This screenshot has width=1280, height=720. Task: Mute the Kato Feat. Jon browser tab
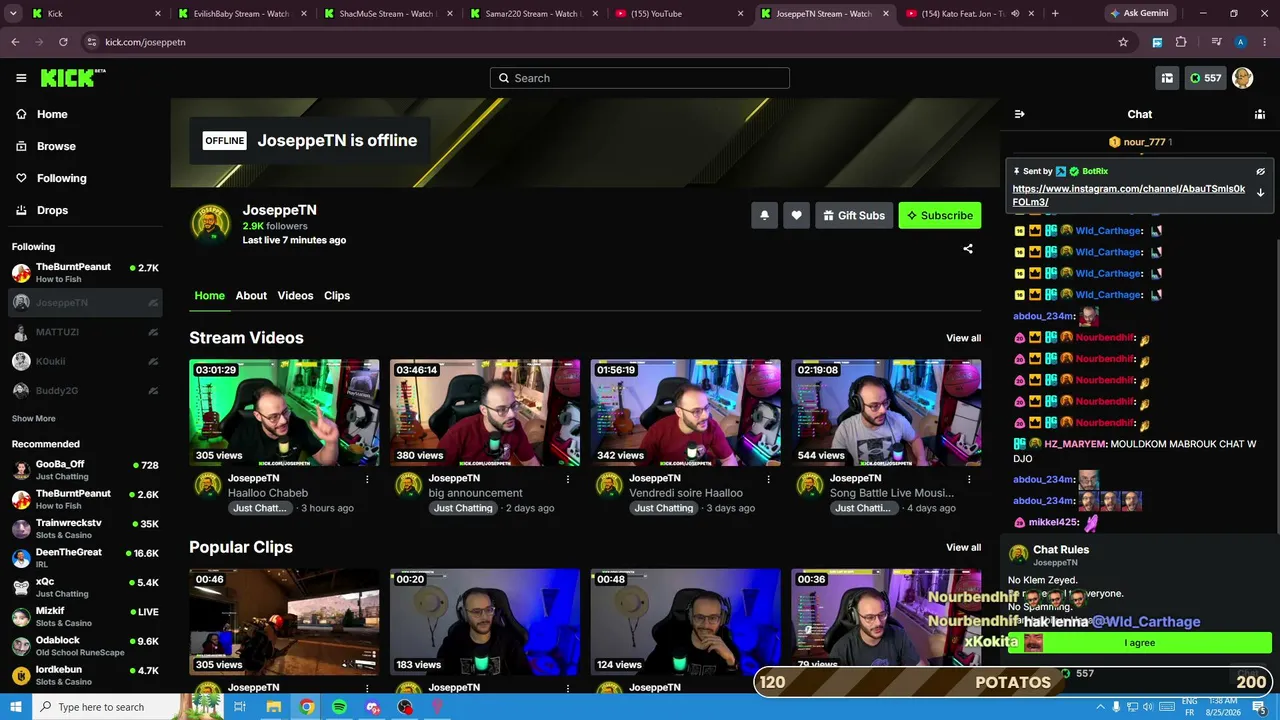pyautogui.click(x=1015, y=14)
